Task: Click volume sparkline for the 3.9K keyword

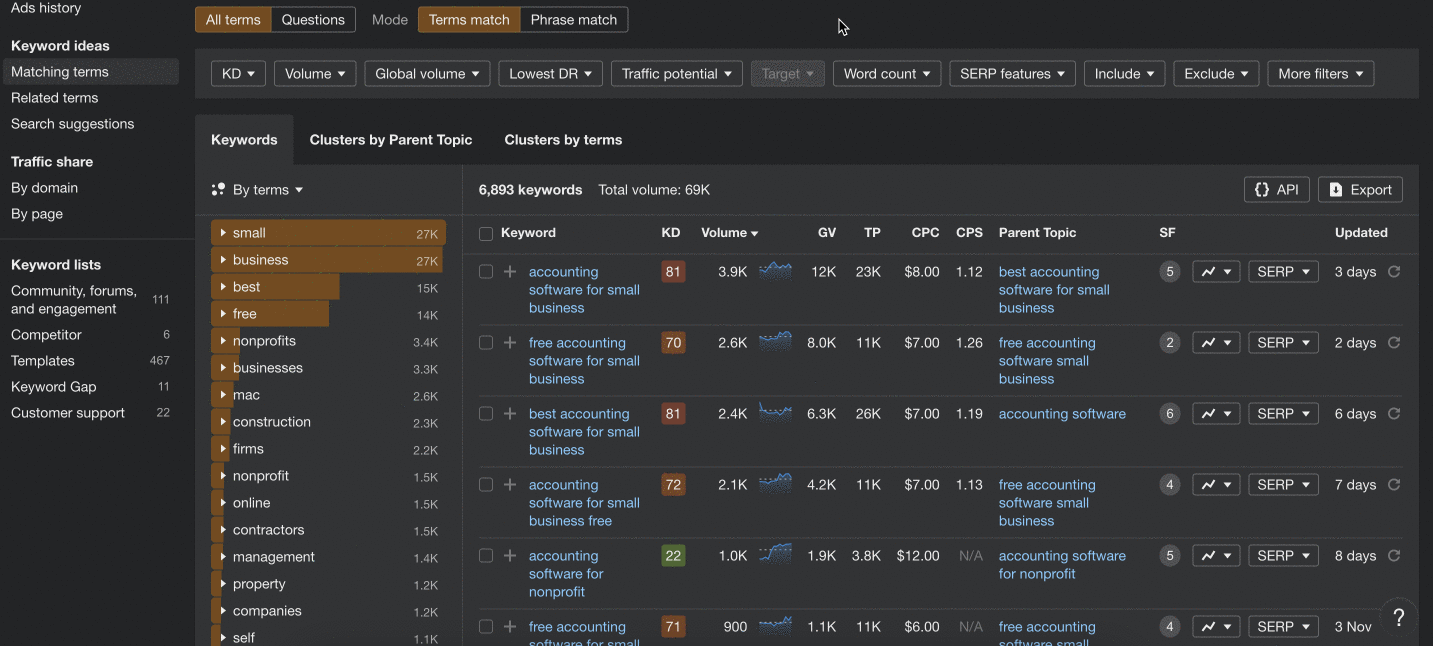Action: pos(775,270)
